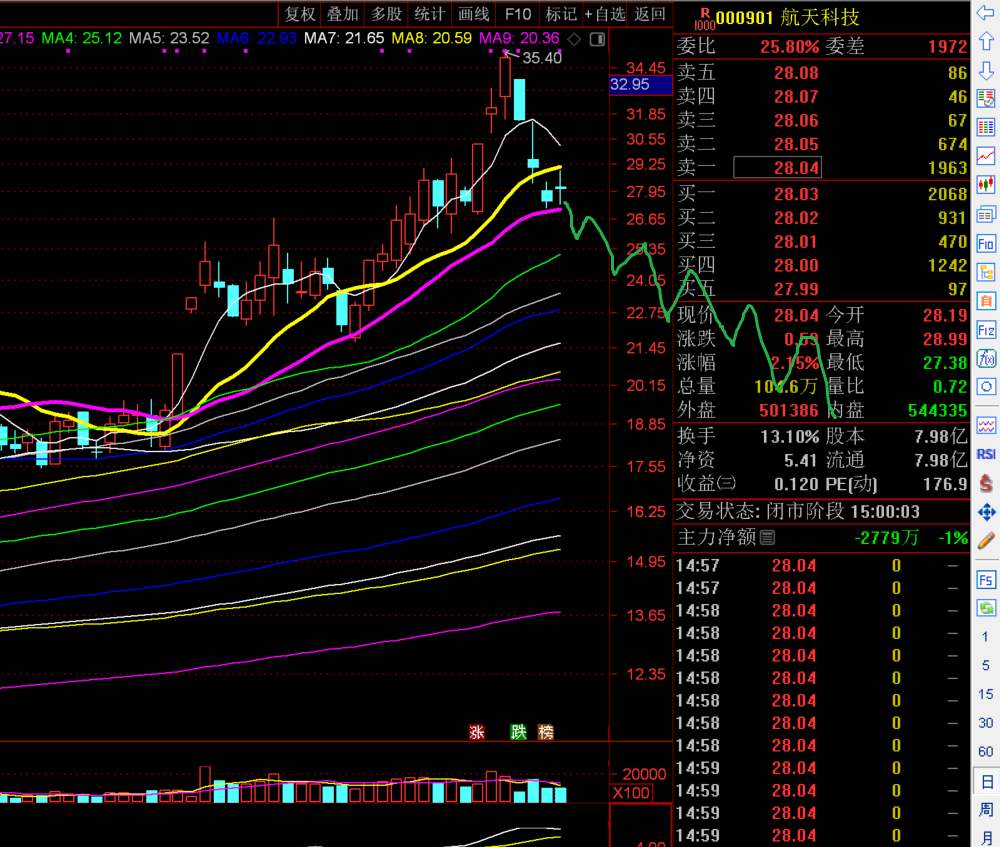
Task: Click the 外盘 501386 value
Action: (788, 411)
